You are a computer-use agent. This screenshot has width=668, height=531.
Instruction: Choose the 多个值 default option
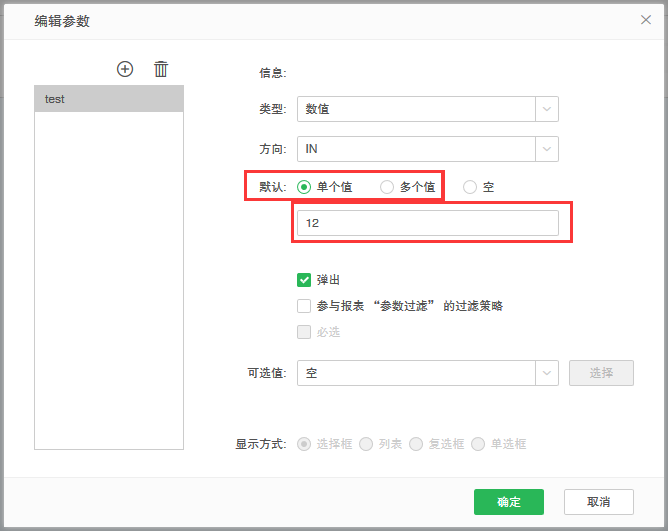[x=387, y=187]
